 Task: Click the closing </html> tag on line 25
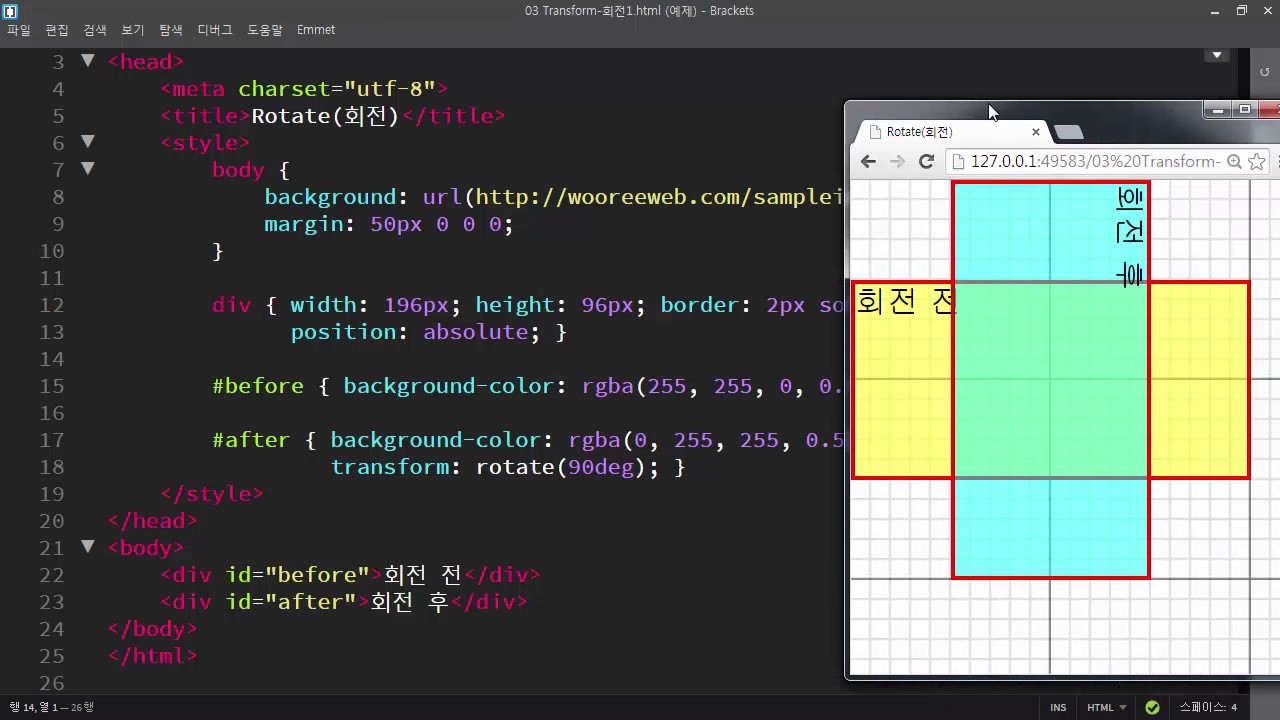[153, 656]
